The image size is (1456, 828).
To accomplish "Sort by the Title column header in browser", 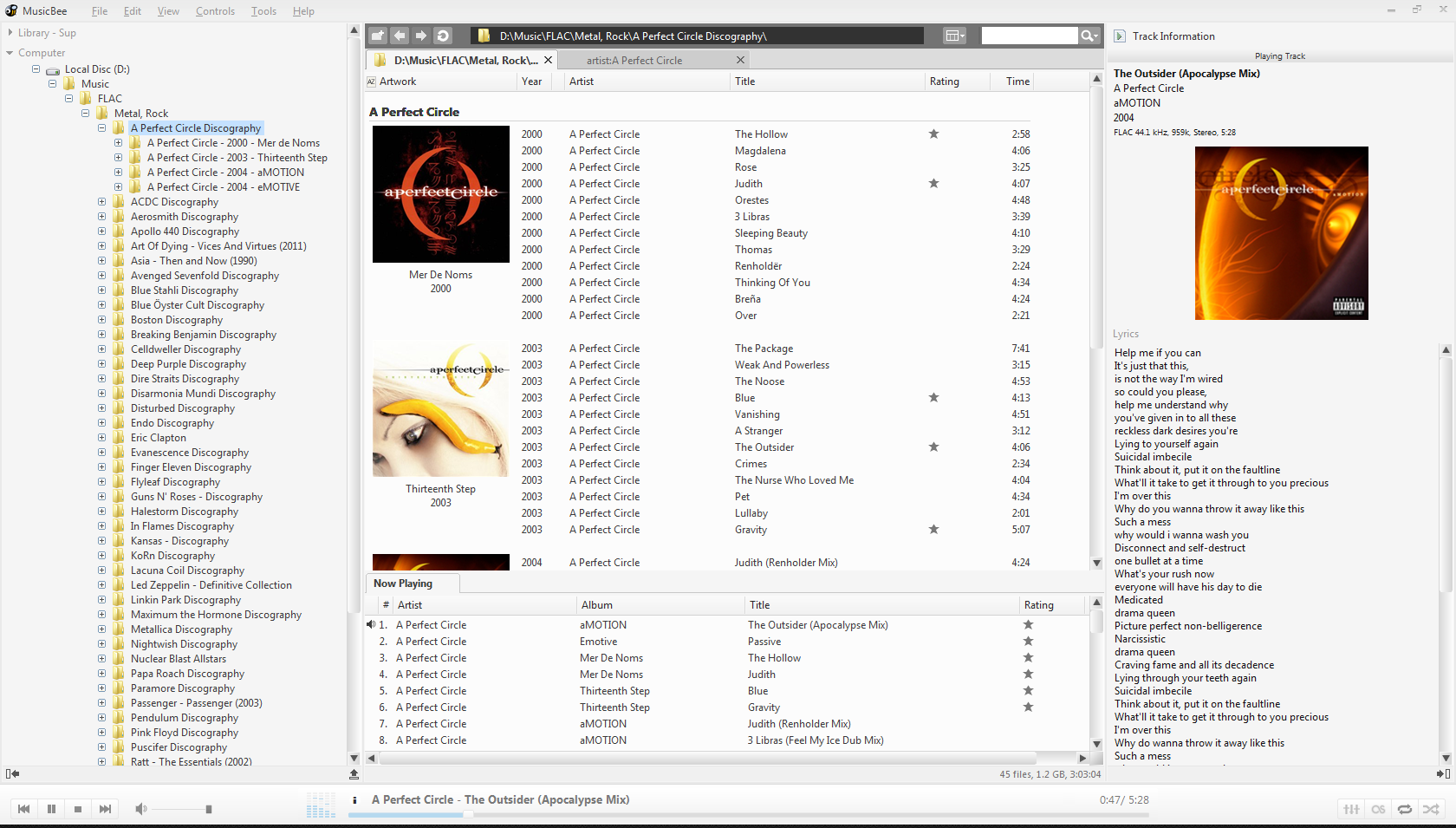I will pos(828,81).
